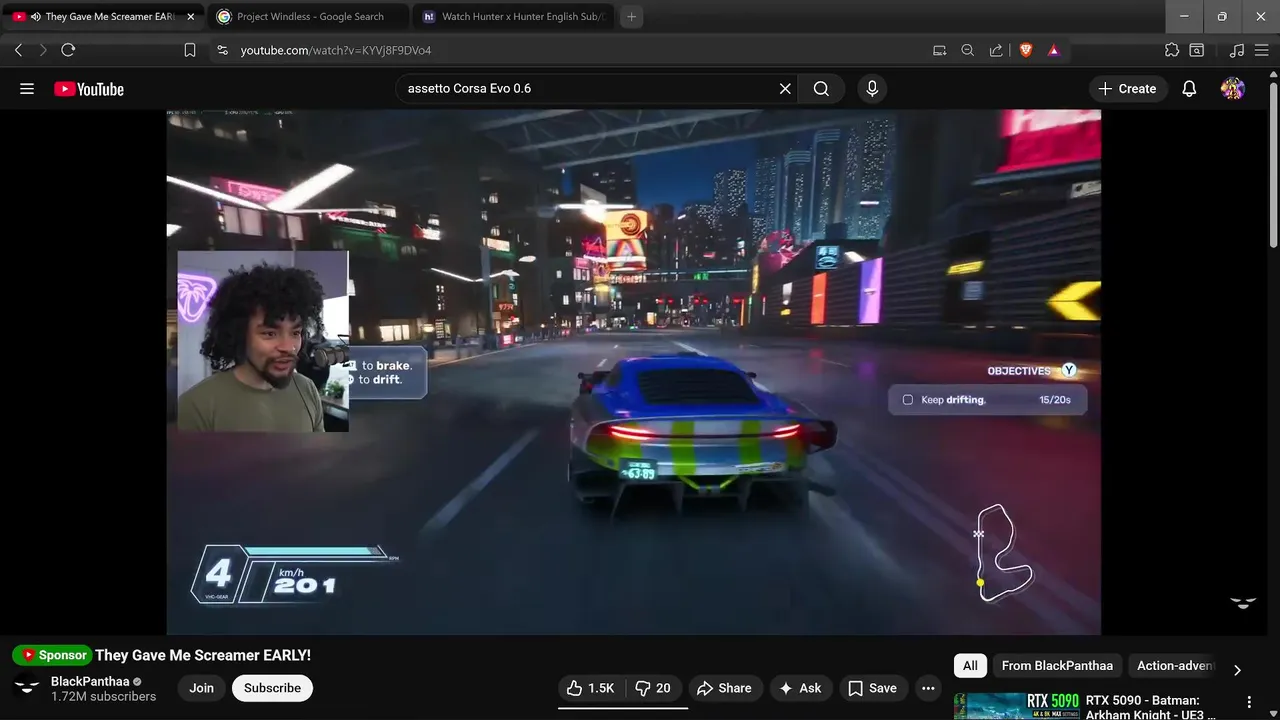The image size is (1280, 720).
Task: Close the They Gave Me Screamer tab
Action: click(x=191, y=17)
